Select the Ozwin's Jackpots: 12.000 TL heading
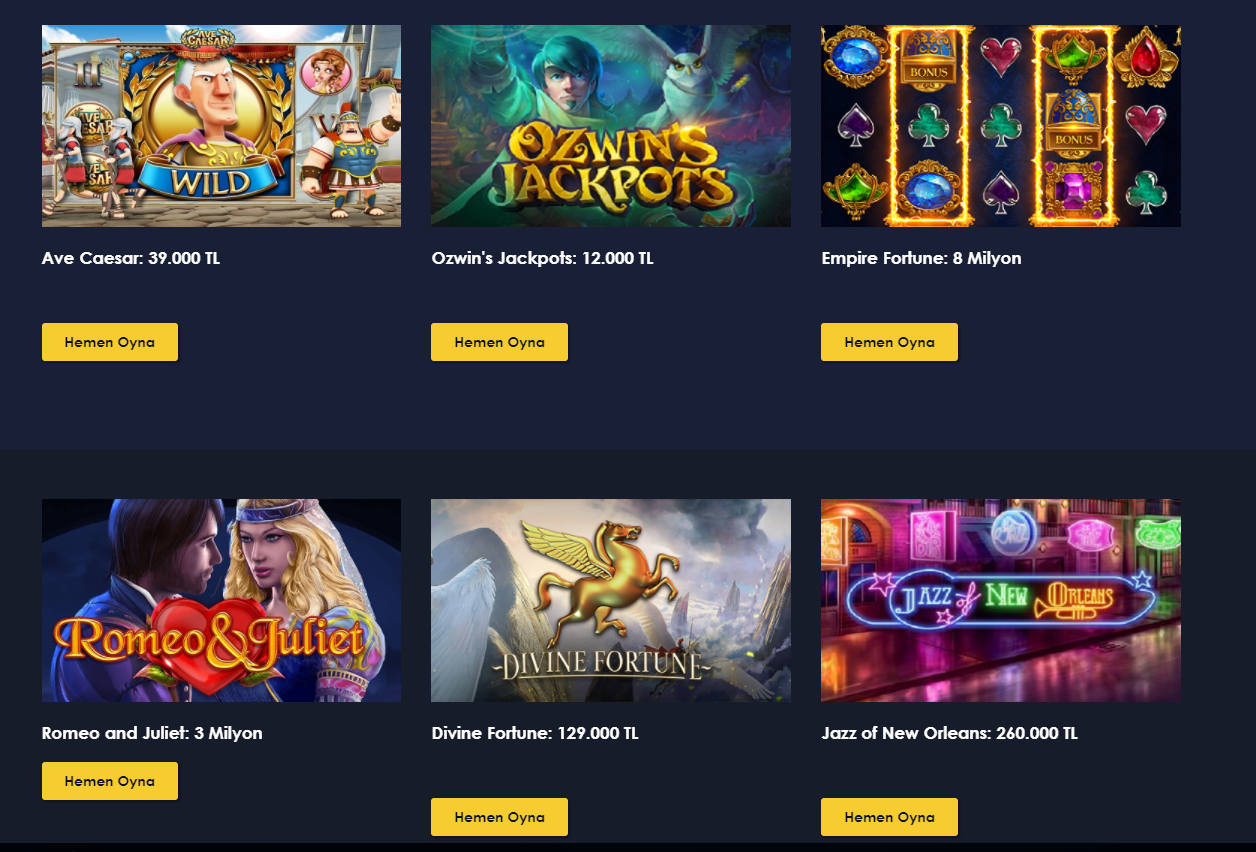 [543, 258]
